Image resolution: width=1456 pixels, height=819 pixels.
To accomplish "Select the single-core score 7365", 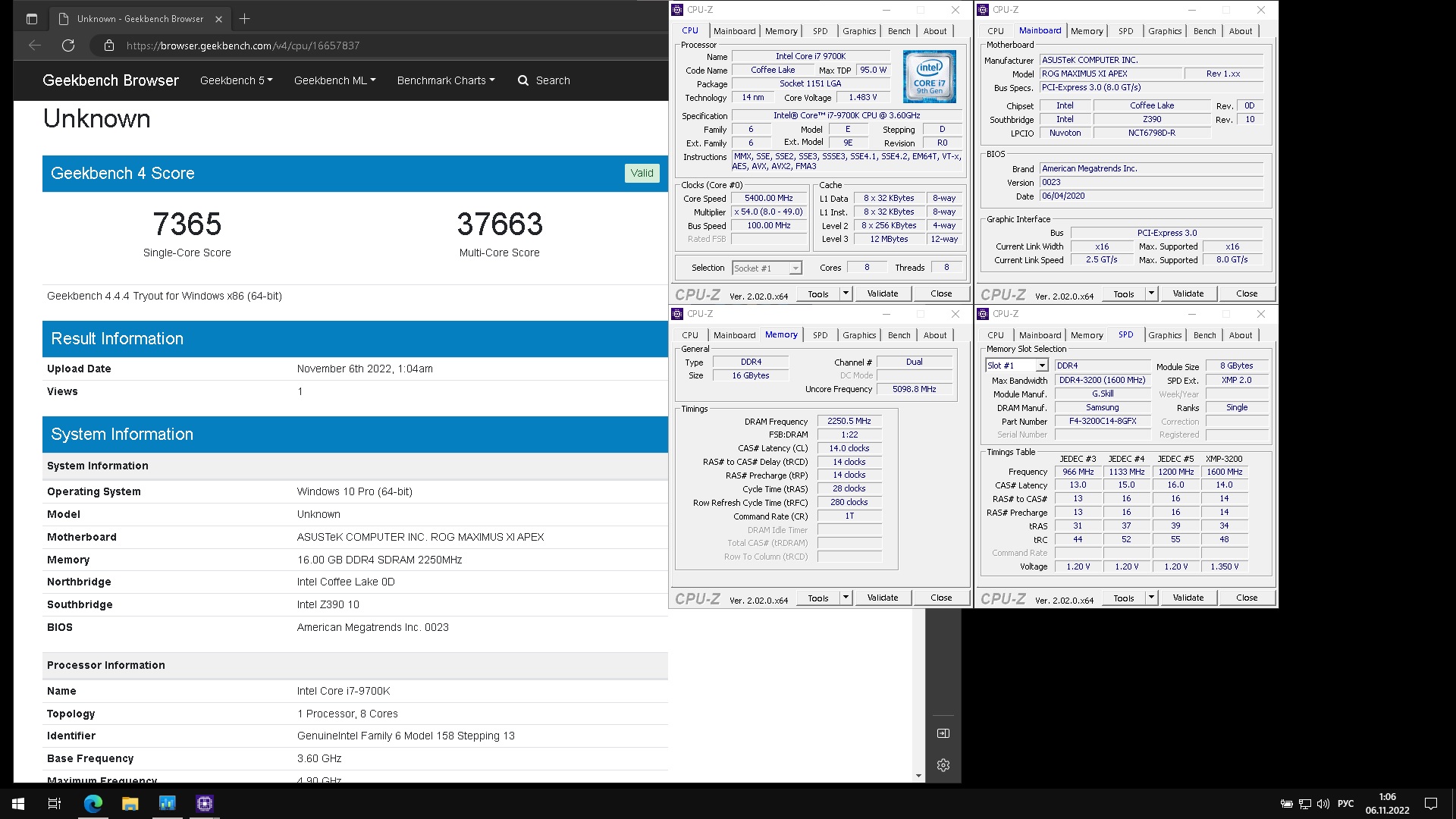I will click(187, 224).
